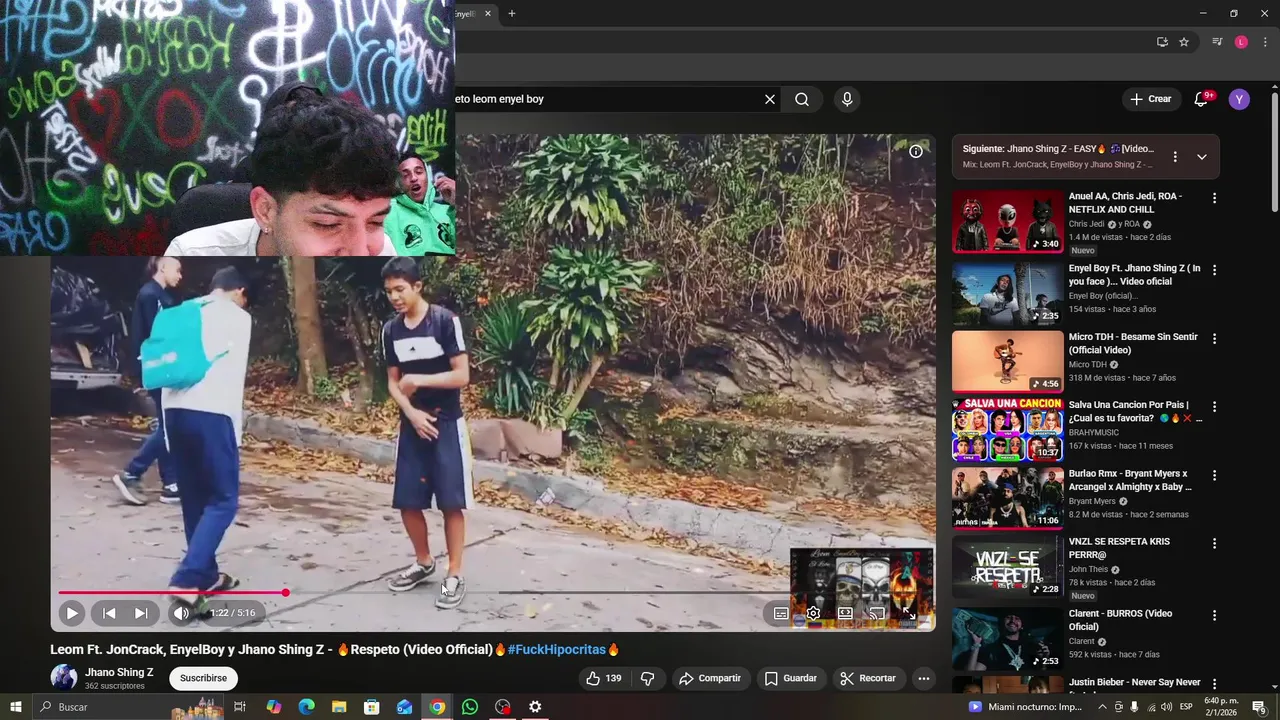The height and width of the screenshot is (720, 1280).
Task: Bookmark this page with star icon
Action: (x=1184, y=42)
